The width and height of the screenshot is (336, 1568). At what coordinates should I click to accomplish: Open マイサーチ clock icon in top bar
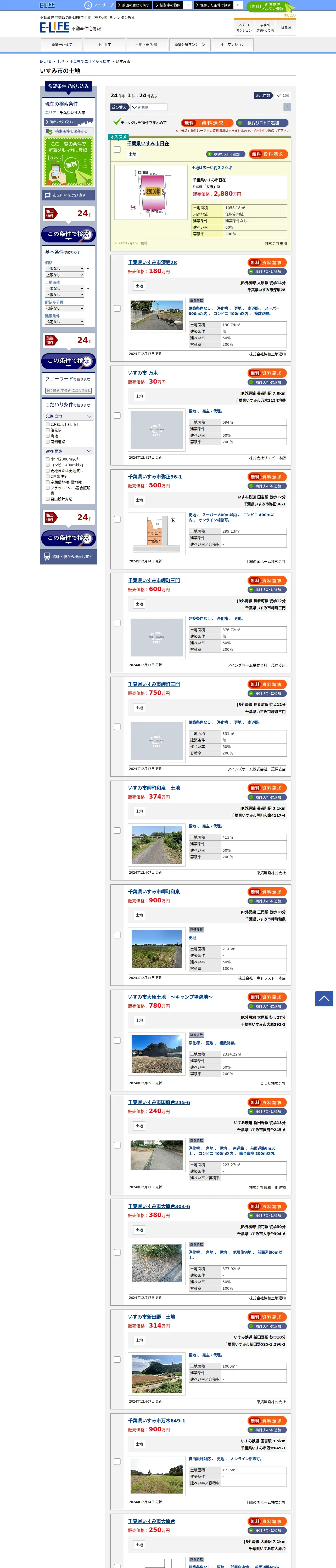(x=88, y=5)
